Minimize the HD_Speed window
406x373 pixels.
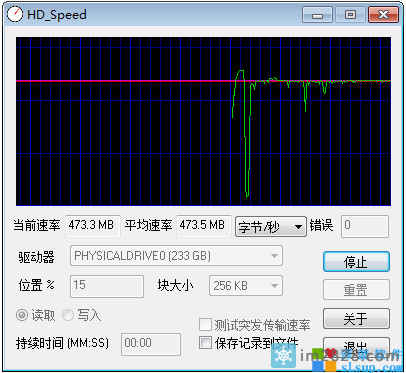tap(317, 15)
